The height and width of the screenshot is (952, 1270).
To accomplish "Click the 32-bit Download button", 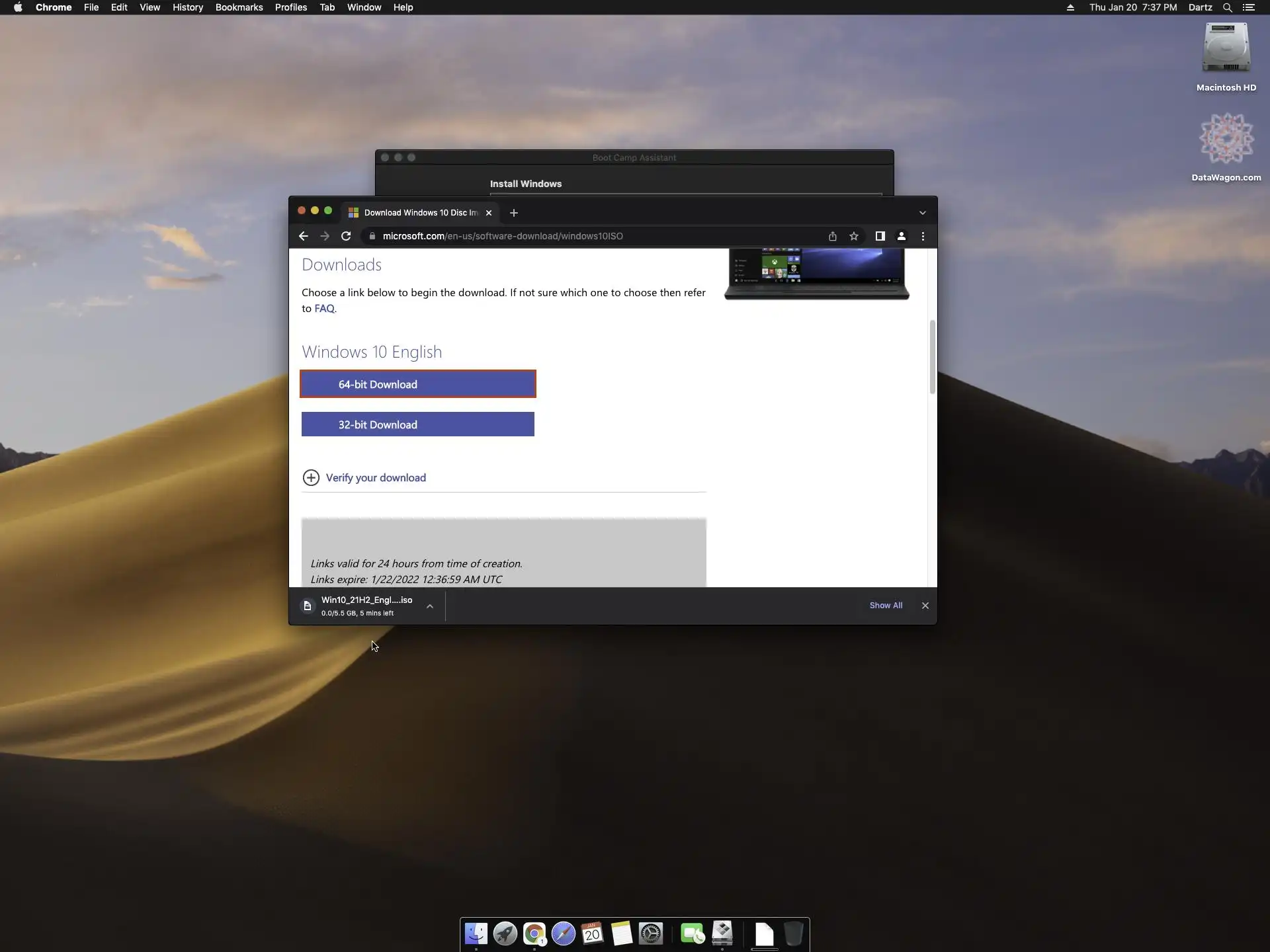I will point(417,424).
